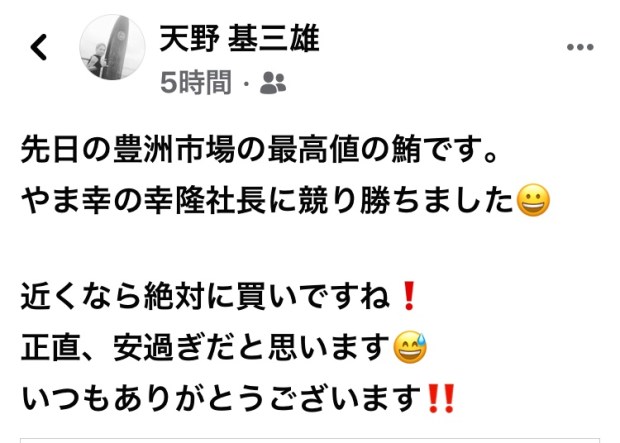
Task: Tap the dot separator beside 5時間
Action: pos(246,83)
